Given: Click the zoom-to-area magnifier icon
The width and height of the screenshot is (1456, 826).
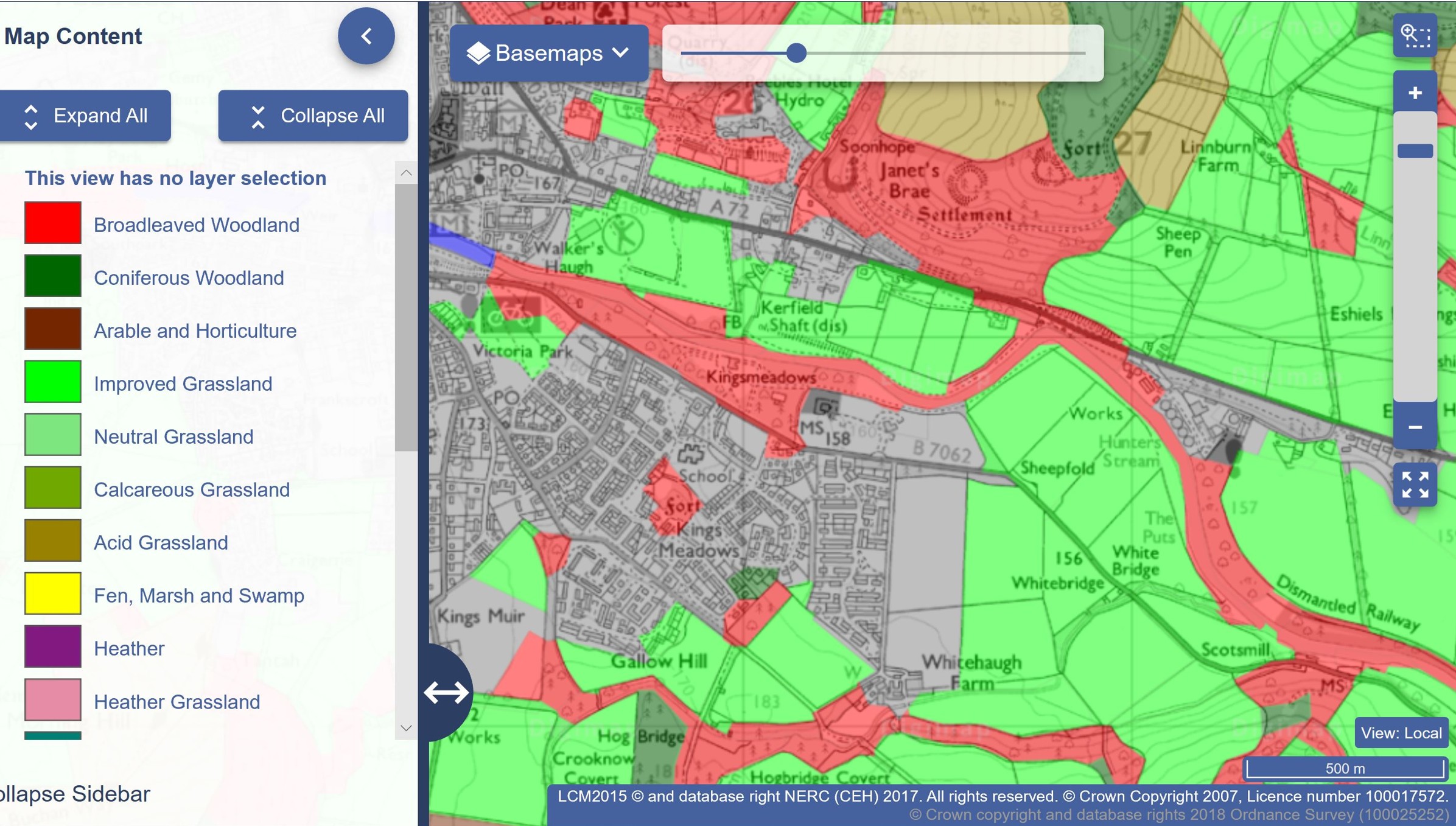Looking at the screenshot, I should point(1415,35).
